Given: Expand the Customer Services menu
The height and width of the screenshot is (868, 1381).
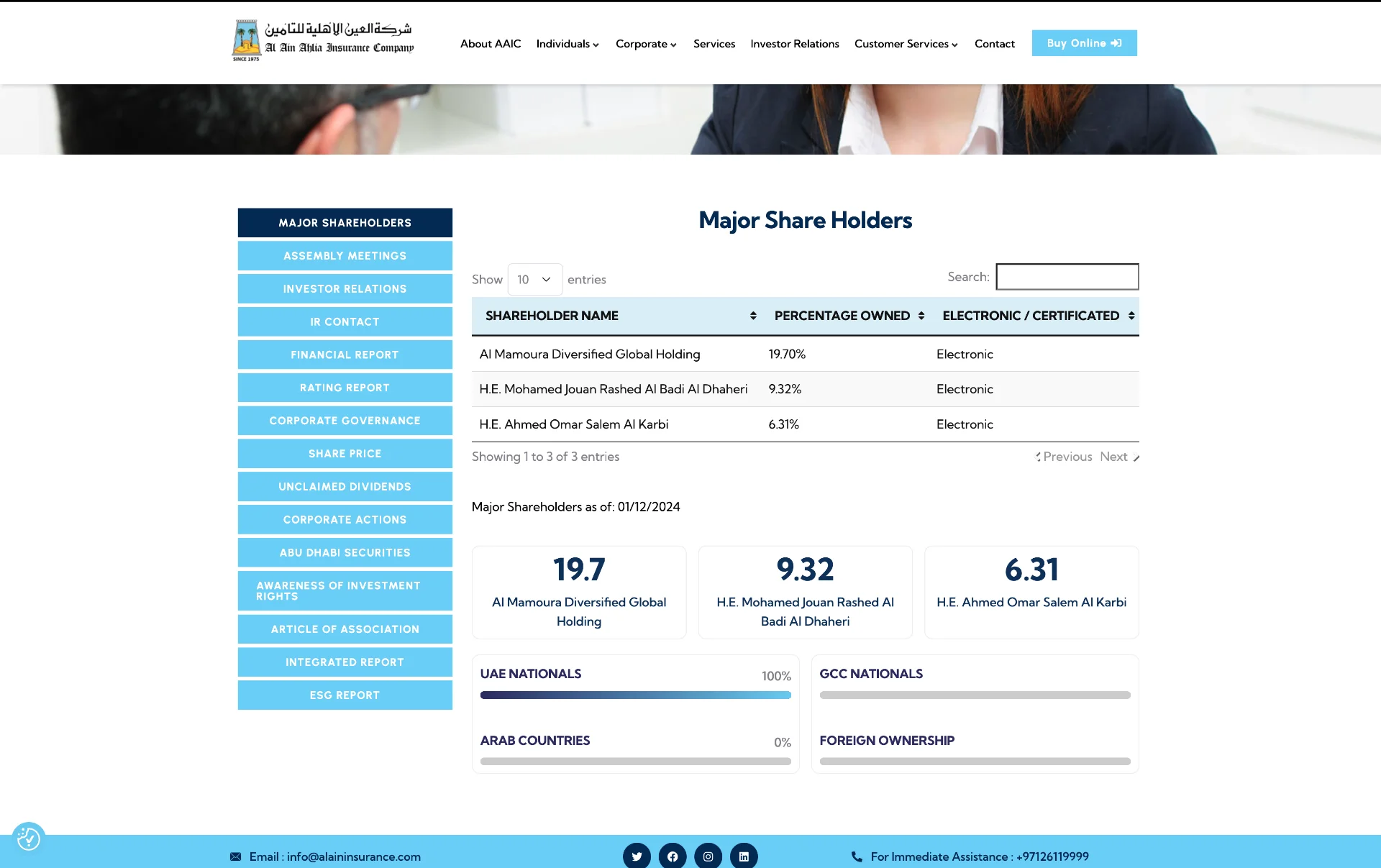Looking at the screenshot, I should [x=906, y=44].
